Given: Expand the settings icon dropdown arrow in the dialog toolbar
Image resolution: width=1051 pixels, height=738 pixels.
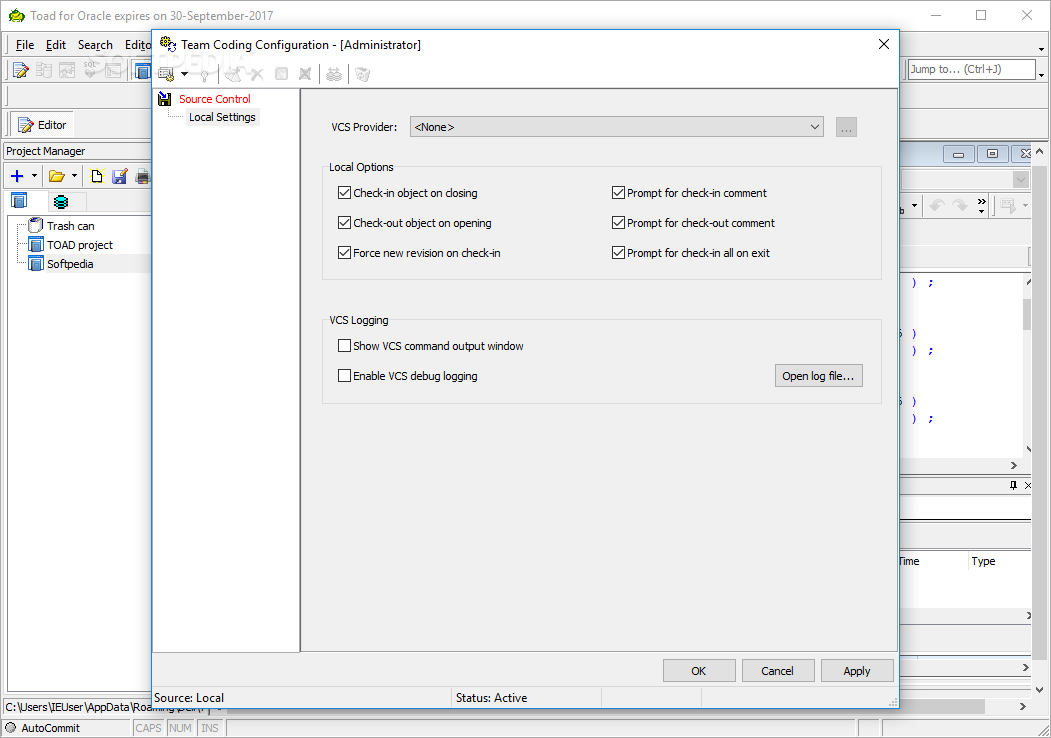Looking at the screenshot, I should [x=184, y=74].
